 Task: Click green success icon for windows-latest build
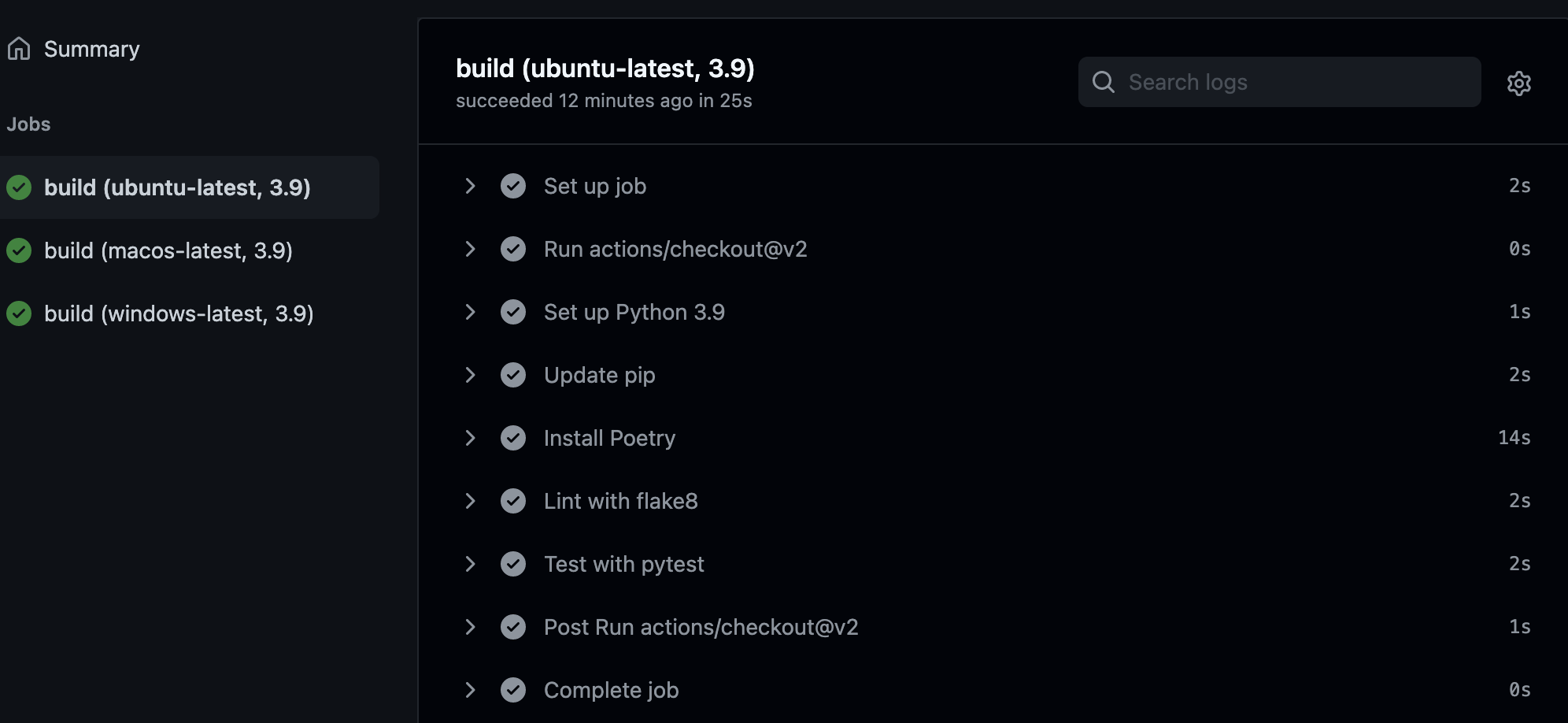point(19,313)
